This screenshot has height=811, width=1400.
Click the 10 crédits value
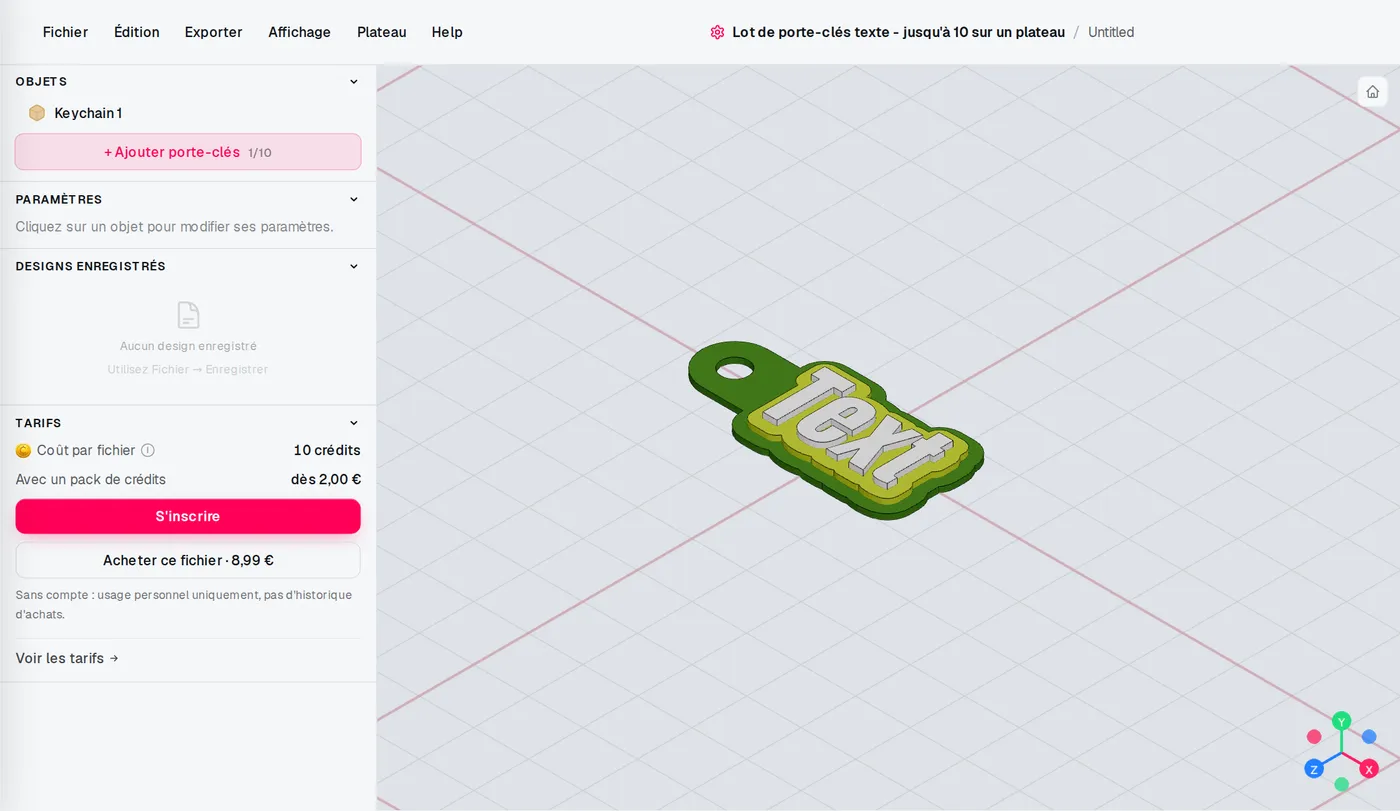pos(327,450)
